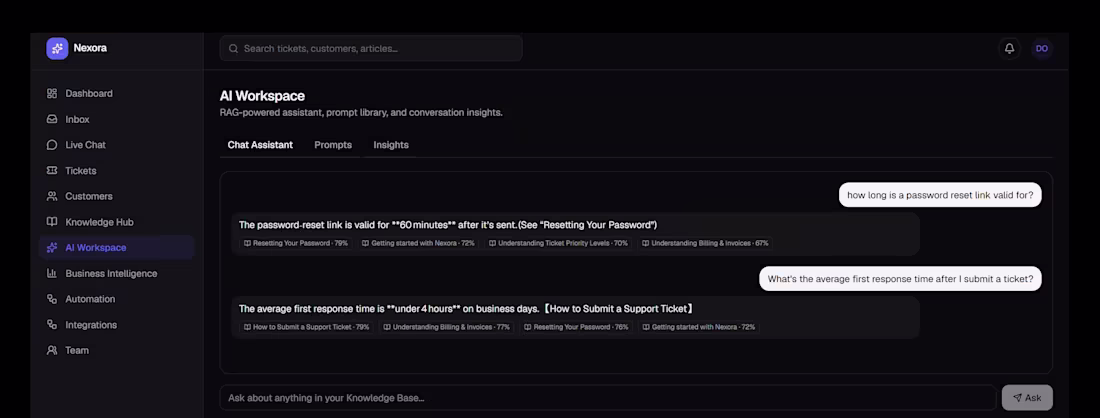The width and height of the screenshot is (1100, 418).
Task: Go to Automation
Action: coord(116,299)
